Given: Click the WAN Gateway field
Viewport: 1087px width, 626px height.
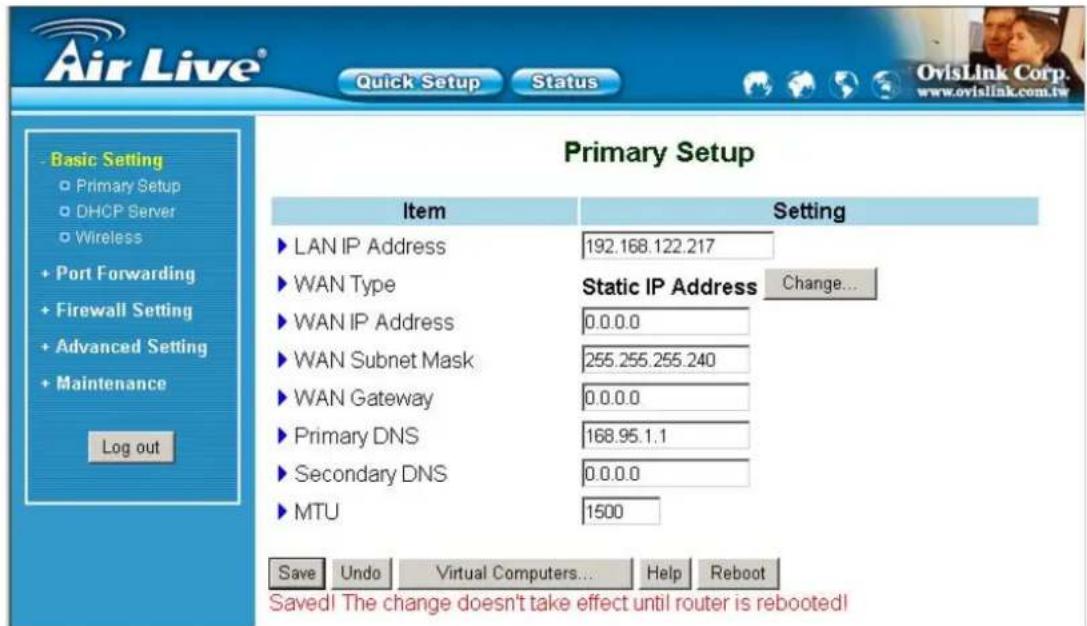Looking at the screenshot, I should [x=666, y=398].
